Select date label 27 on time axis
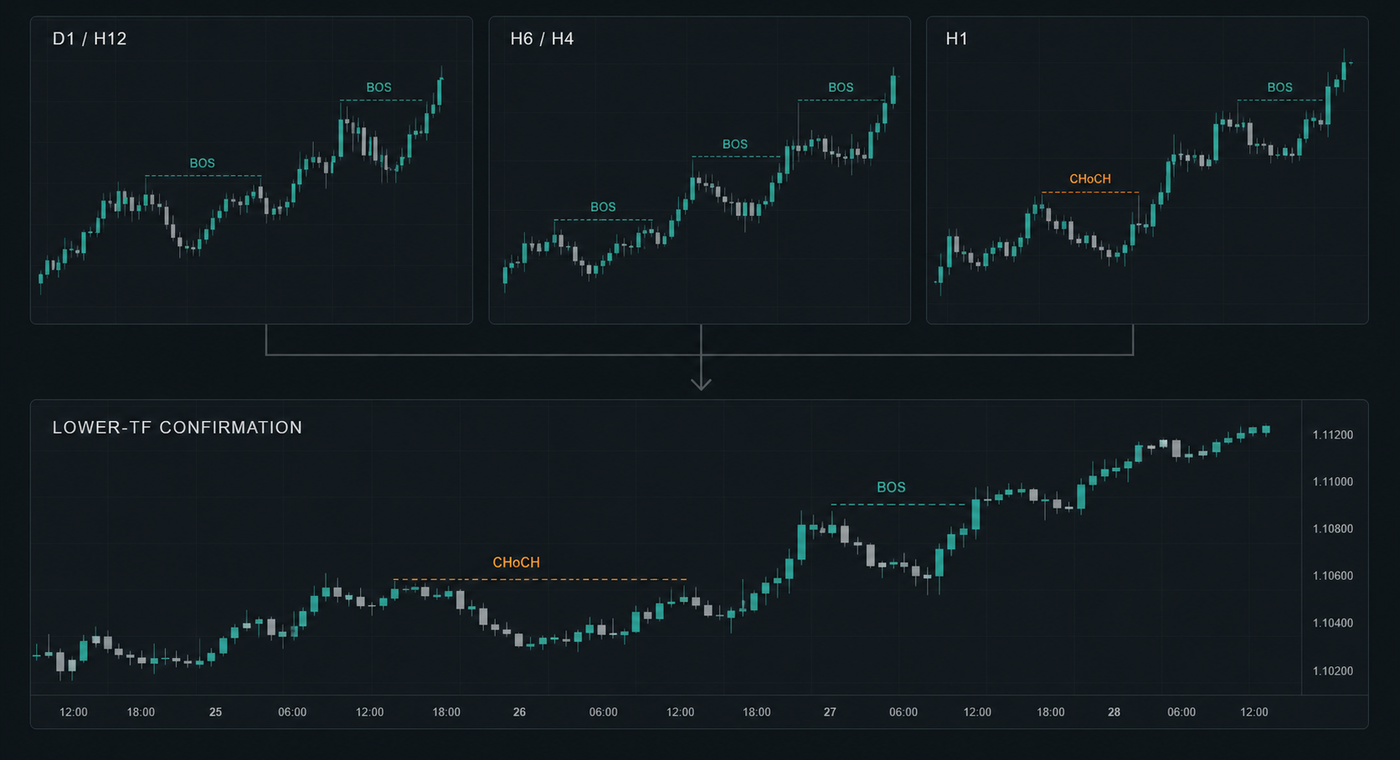The image size is (1400, 760). (x=830, y=712)
